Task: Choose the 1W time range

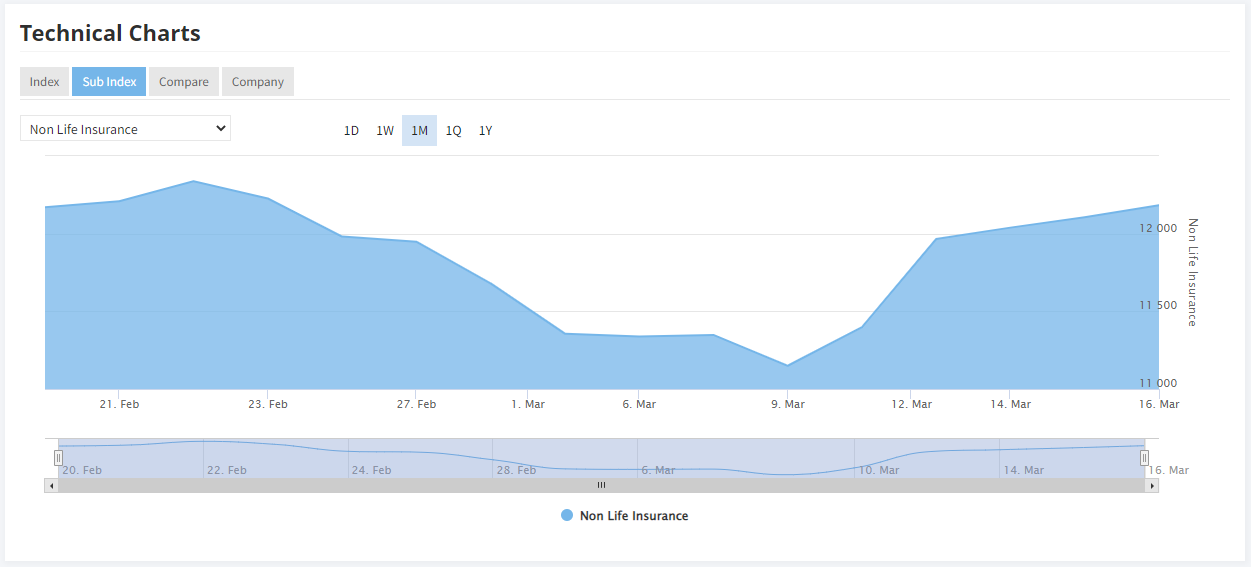Action: [385, 131]
